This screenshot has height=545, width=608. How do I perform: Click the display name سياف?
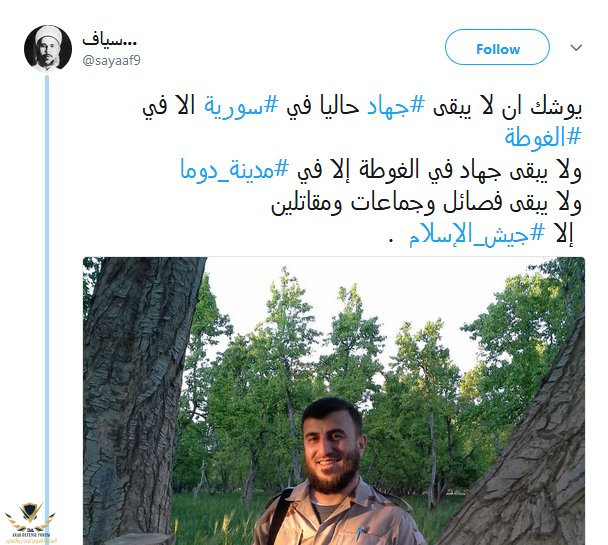tap(109, 40)
